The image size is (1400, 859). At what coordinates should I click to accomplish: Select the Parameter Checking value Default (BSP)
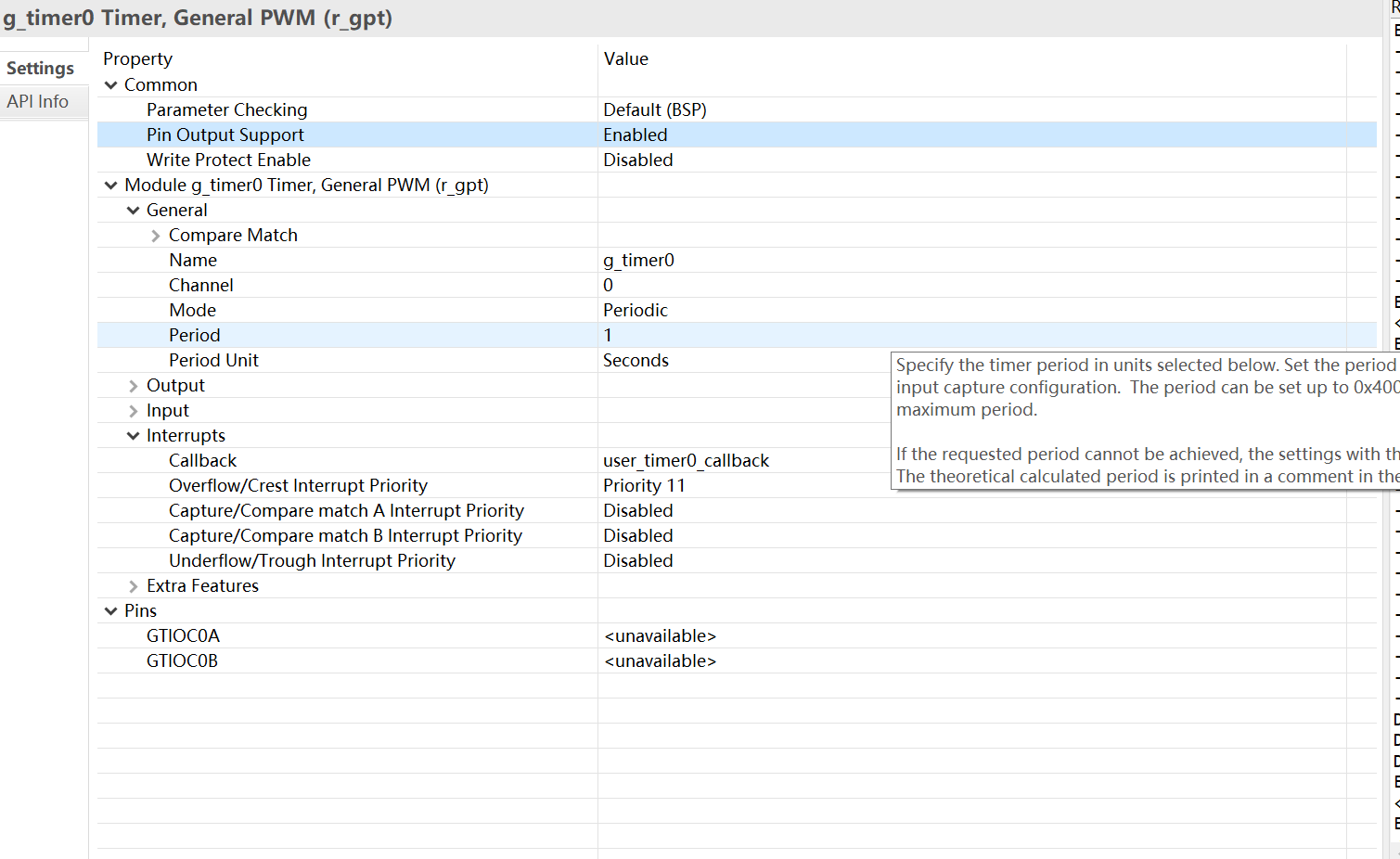[655, 109]
